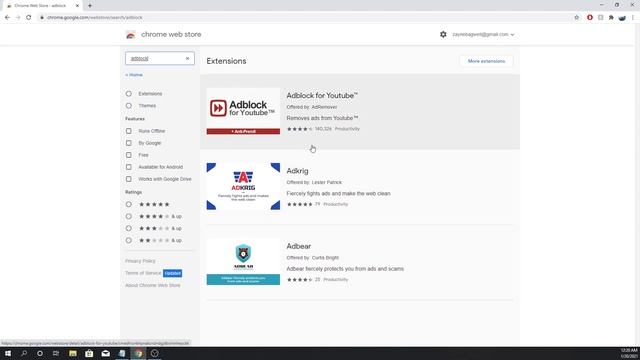The width and height of the screenshot is (640, 360).
Task: Close the Chrome Web Store tab
Action: (x=77, y=6)
